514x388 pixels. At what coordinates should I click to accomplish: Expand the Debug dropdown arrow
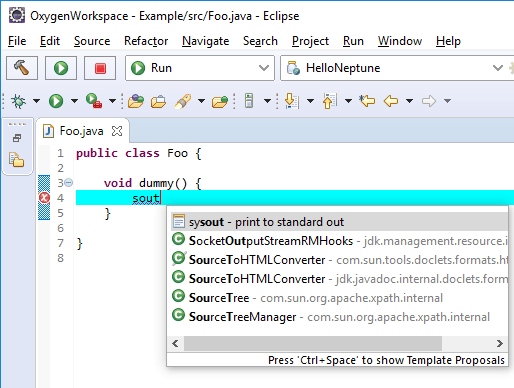(x=36, y=101)
